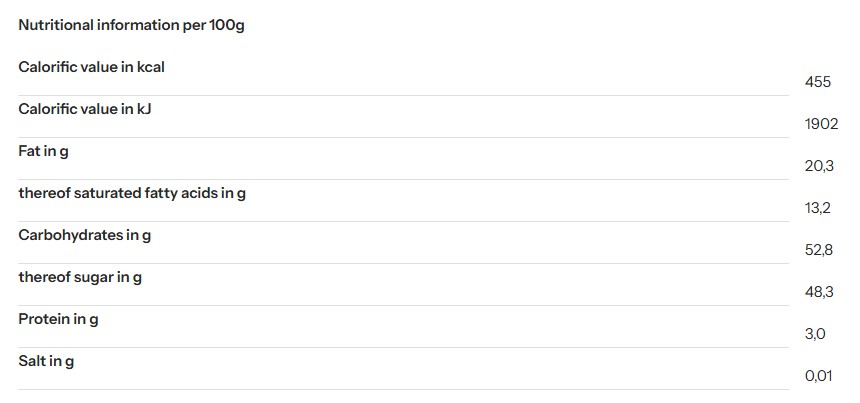The image size is (860, 403).
Task: Click the 455 kcal value
Action: pos(817,82)
